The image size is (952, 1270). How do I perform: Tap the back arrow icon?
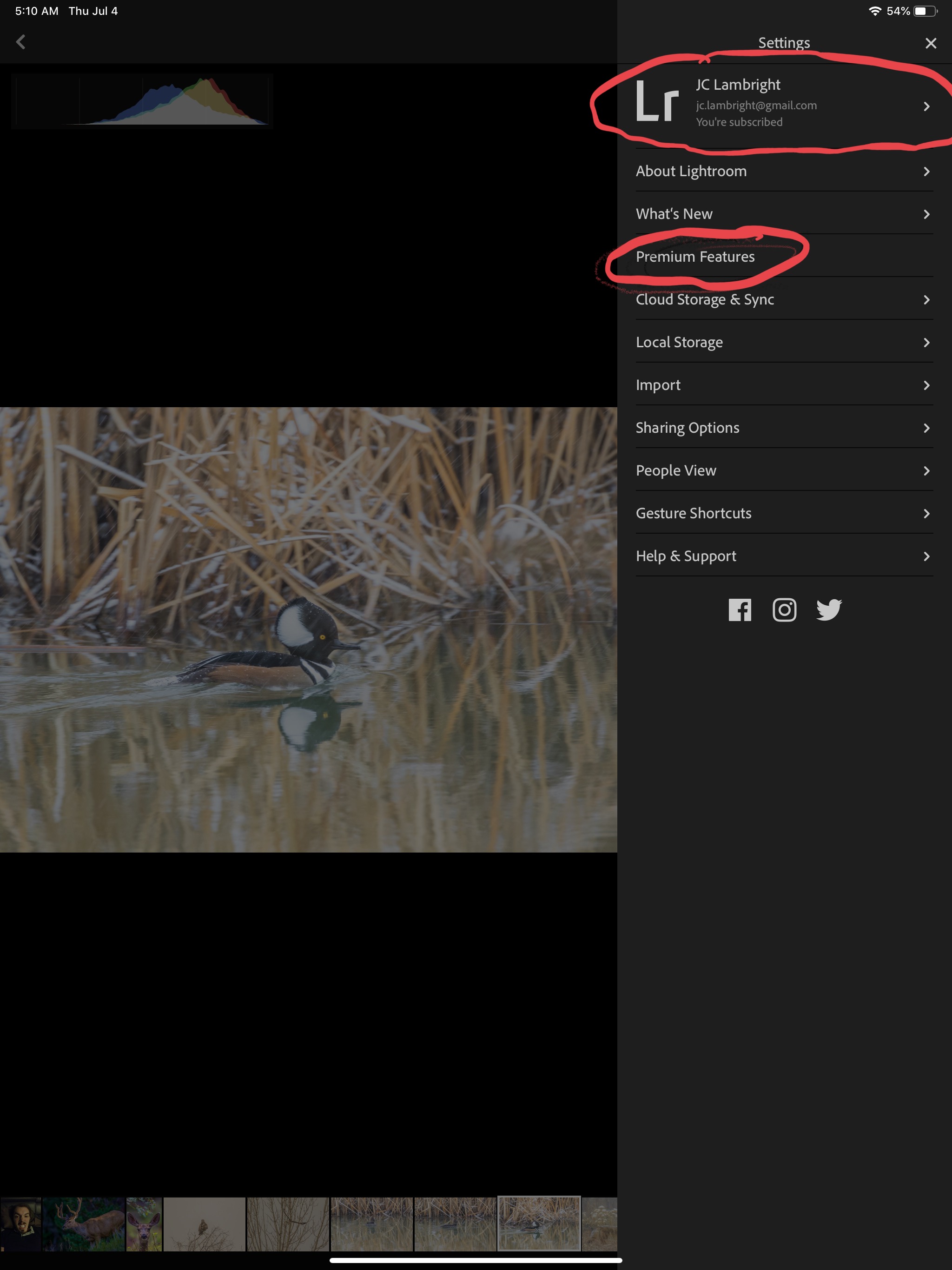pos(20,42)
